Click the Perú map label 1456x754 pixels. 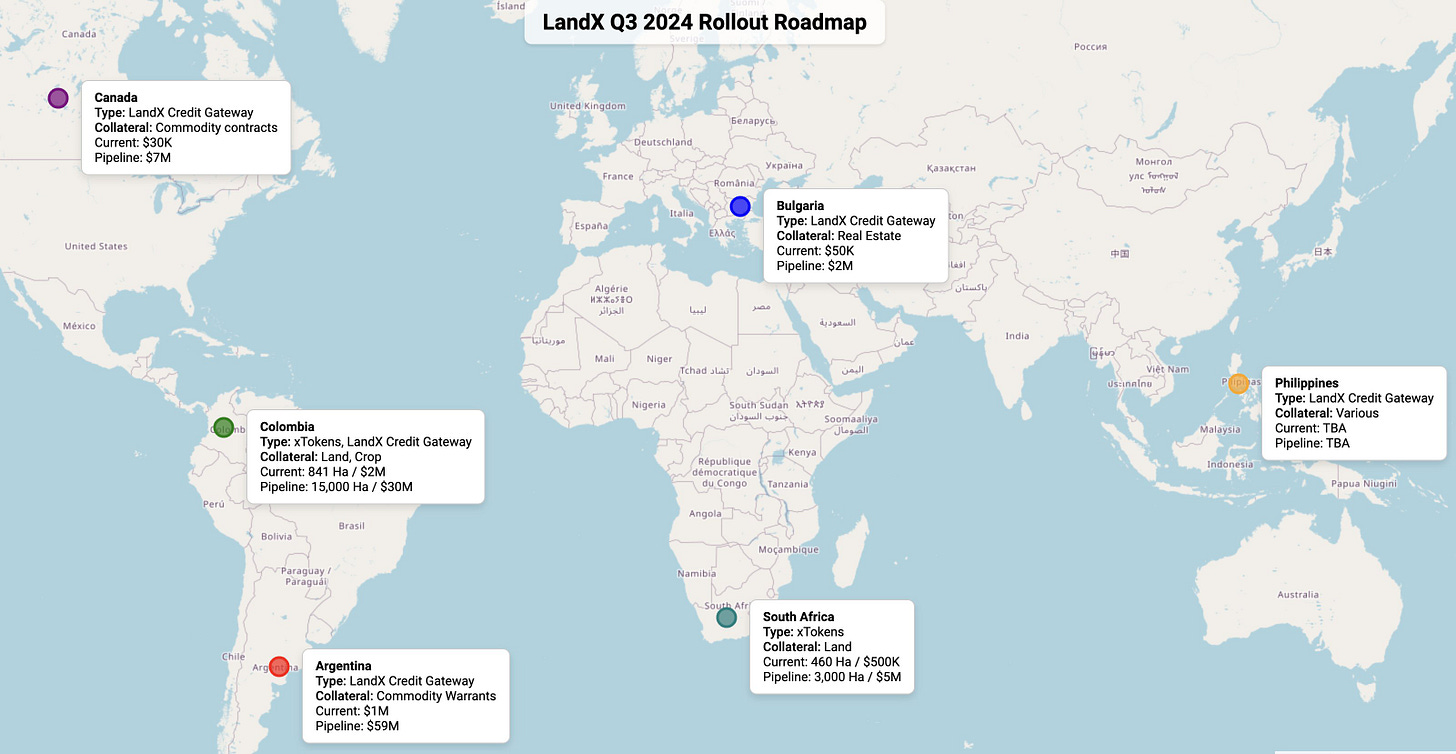point(214,505)
